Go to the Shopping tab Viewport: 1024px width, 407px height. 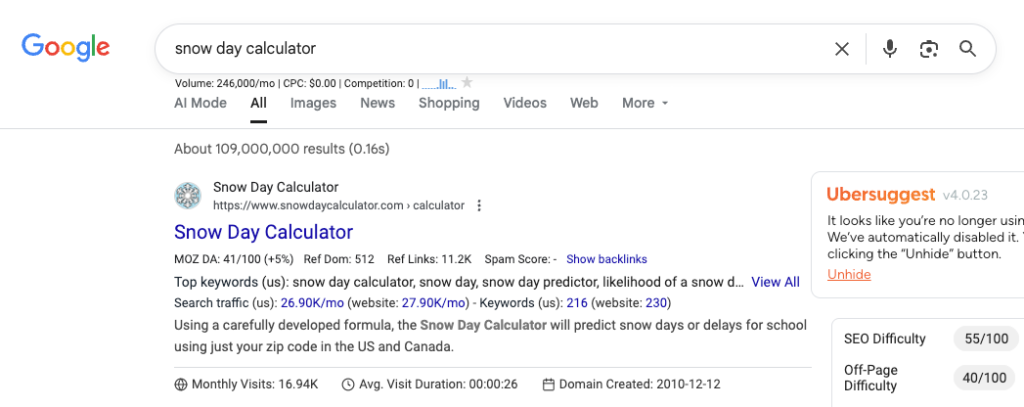449,103
